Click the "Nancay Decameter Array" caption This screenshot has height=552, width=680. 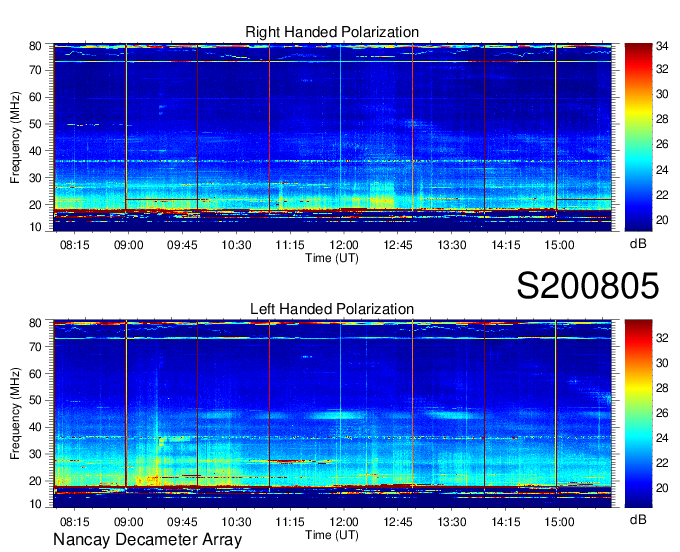pyautogui.click(x=147, y=540)
